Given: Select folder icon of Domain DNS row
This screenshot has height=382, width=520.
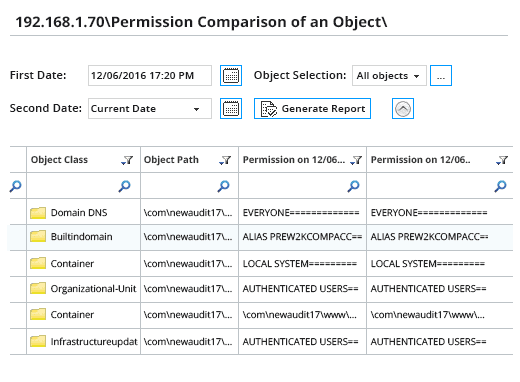Looking at the screenshot, I should tap(38, 212).
